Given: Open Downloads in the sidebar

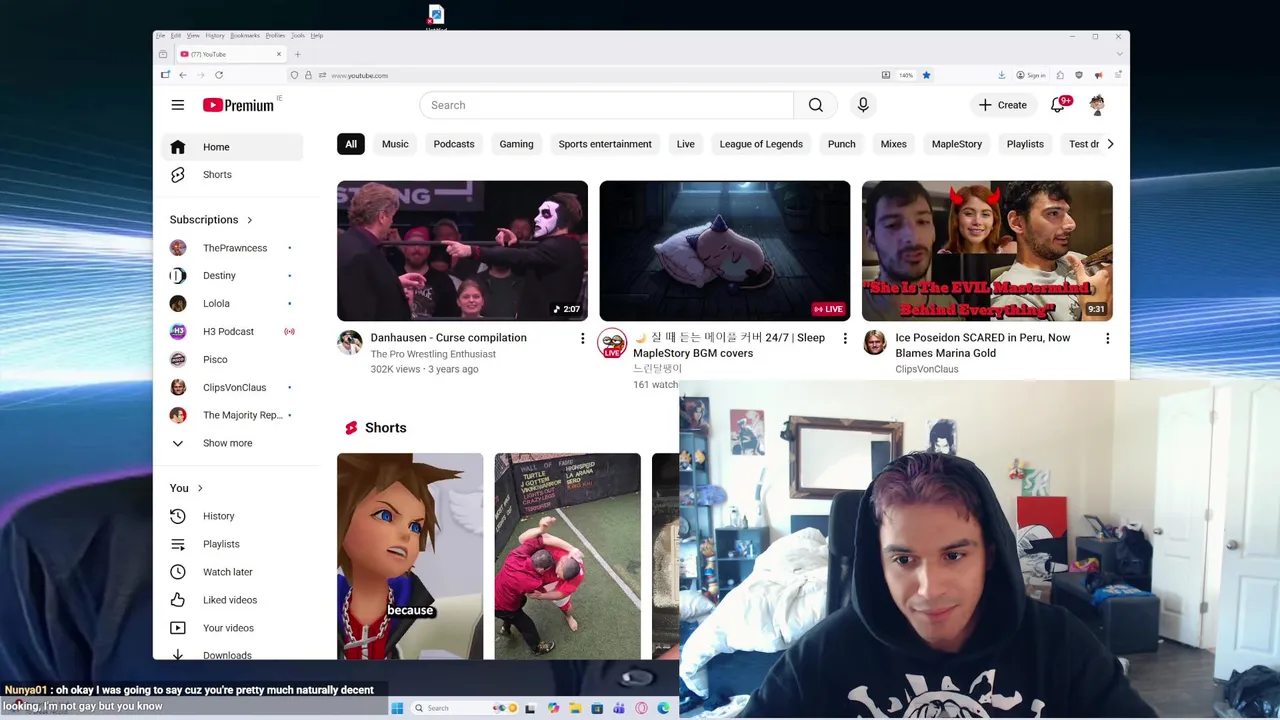Looking at the screenshot, I should click(232, 655).
